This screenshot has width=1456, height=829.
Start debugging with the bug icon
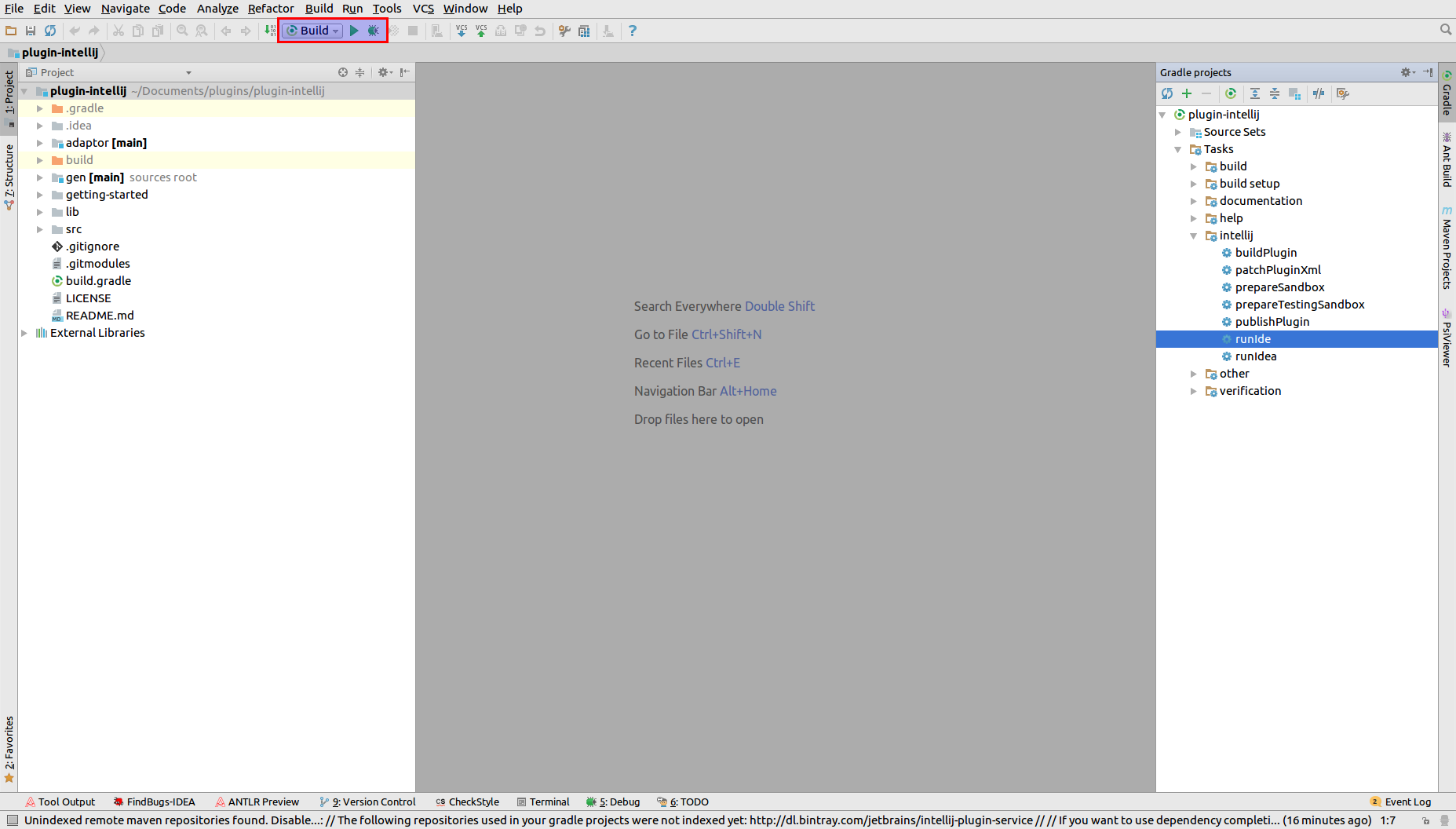pyautogui.click(x=374, y=31)
